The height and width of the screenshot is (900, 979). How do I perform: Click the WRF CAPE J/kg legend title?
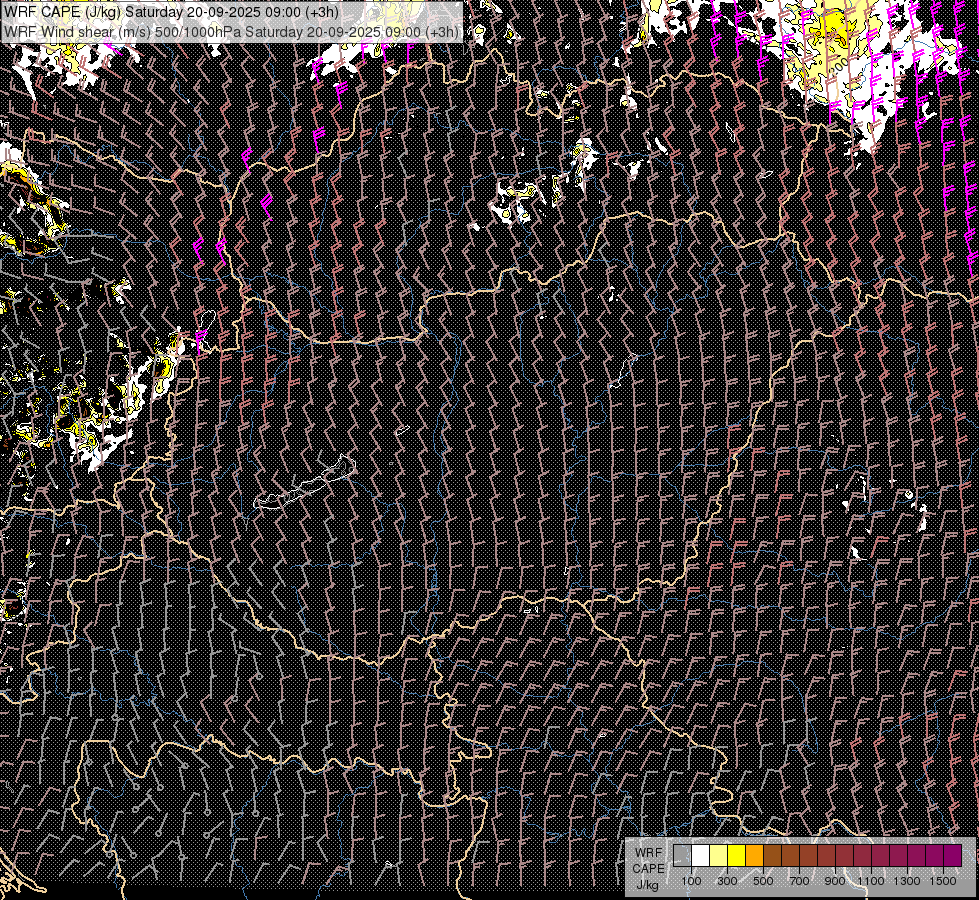[x=647, y=867]
